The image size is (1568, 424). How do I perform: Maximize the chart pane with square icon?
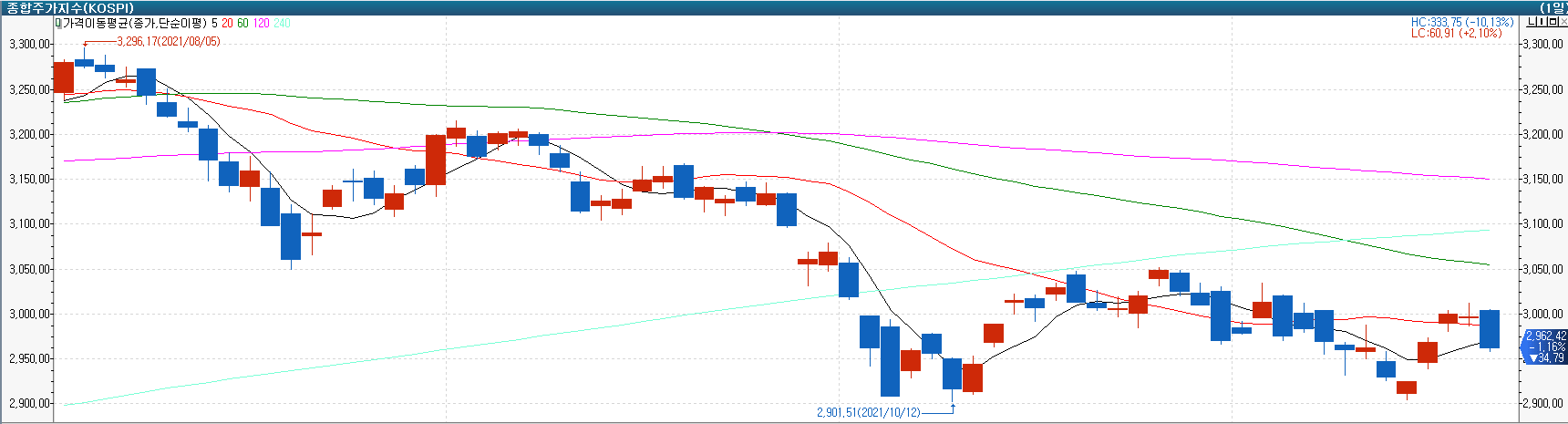point(1553,22)
